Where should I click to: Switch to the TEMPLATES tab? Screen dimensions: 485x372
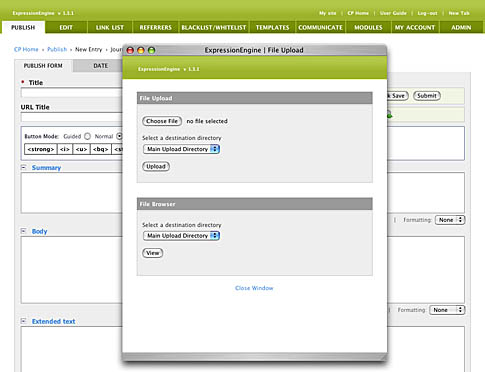[x=272, y=27]
